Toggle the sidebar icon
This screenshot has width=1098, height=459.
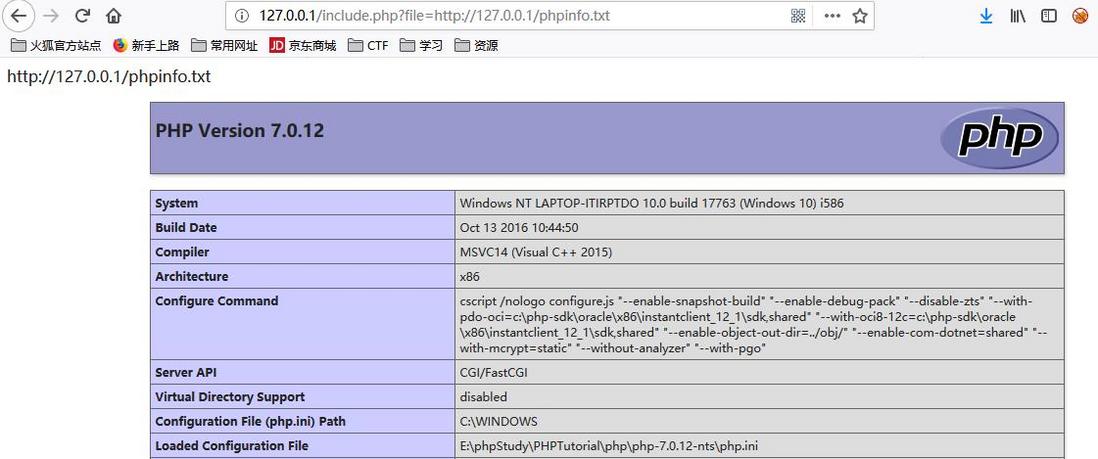pos(1048,15)
